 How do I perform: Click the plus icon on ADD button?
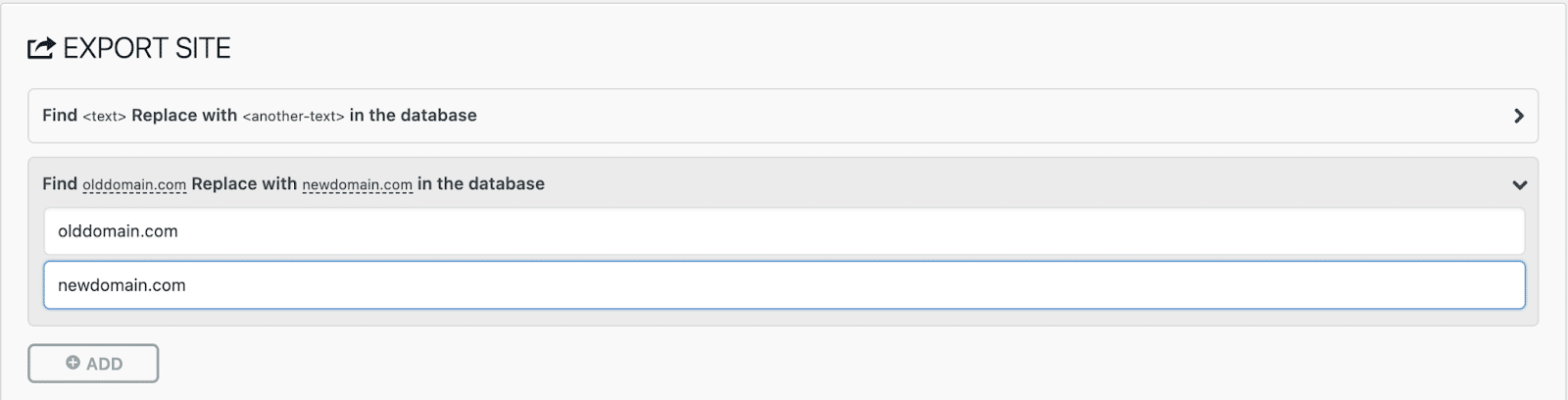point(73,363)
